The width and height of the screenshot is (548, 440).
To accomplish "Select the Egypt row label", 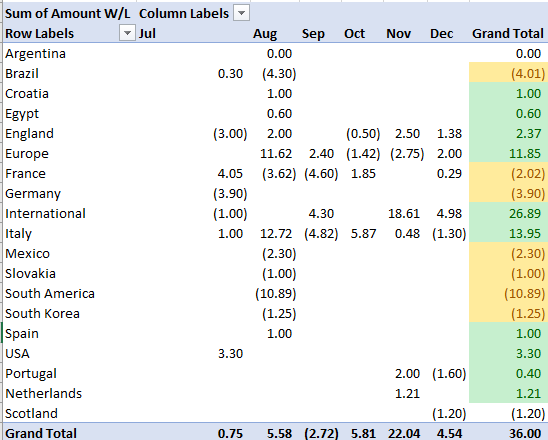I will point(22,114).
